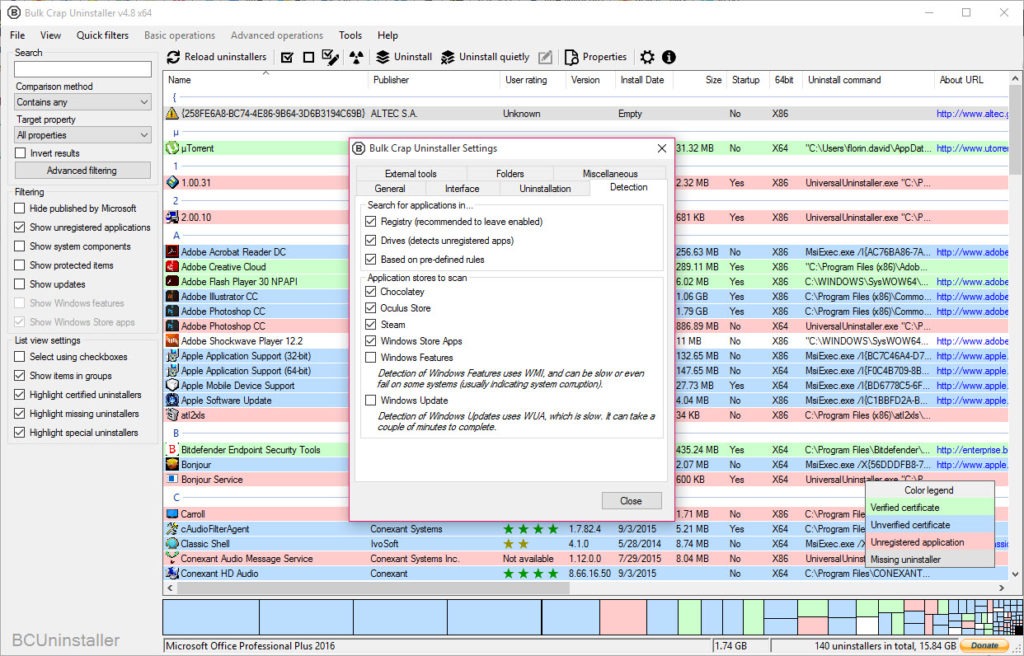Click the Adobe Flash Player 30 NPAPI icon
Screen dimensions: 1024x656
[172, 282]
